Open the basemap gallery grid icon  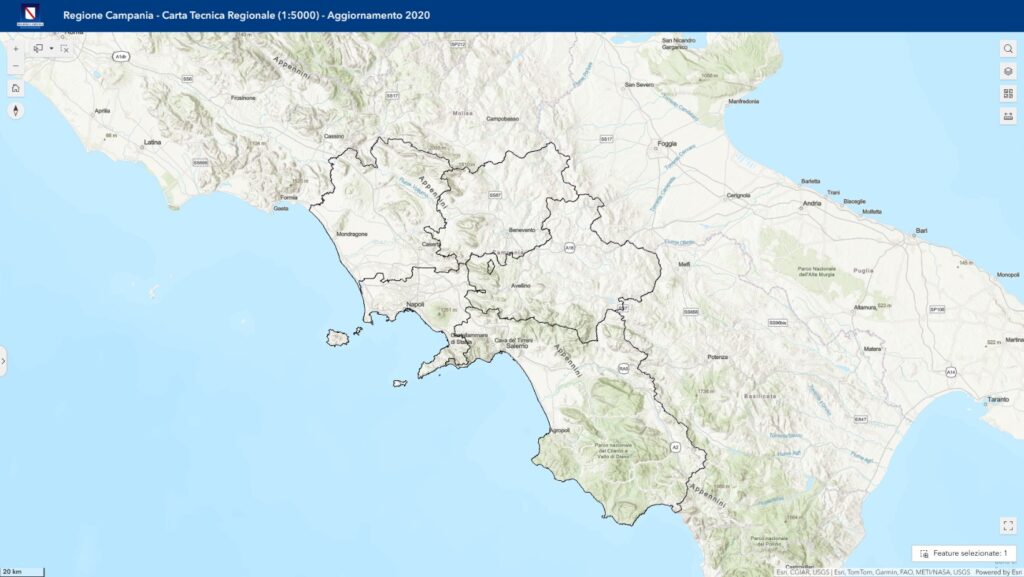tap(1008, 94)
